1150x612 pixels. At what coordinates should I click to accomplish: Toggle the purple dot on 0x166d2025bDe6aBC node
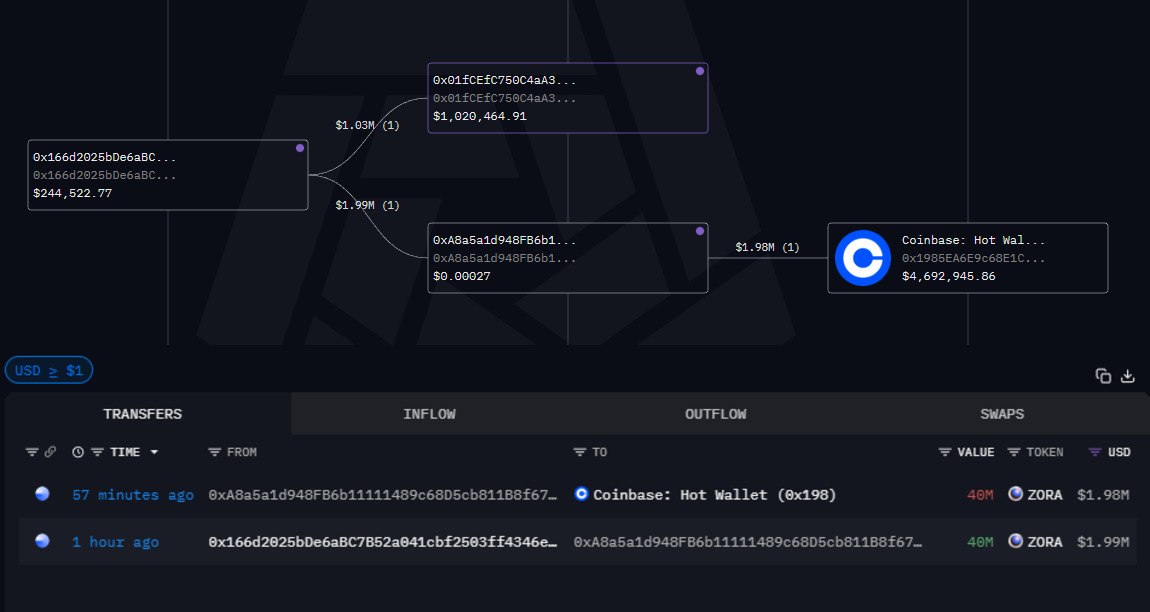[300, 148]
